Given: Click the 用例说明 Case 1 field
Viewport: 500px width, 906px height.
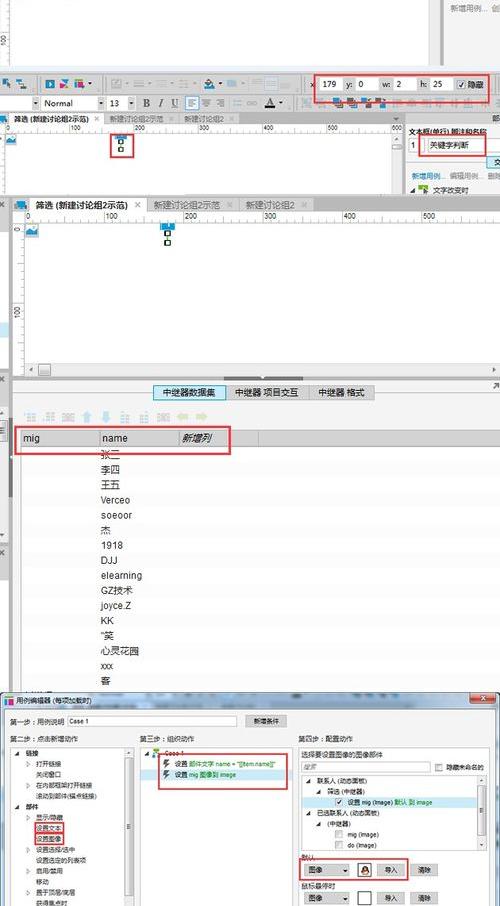Looking at the screenshot, I should point(153,721).
